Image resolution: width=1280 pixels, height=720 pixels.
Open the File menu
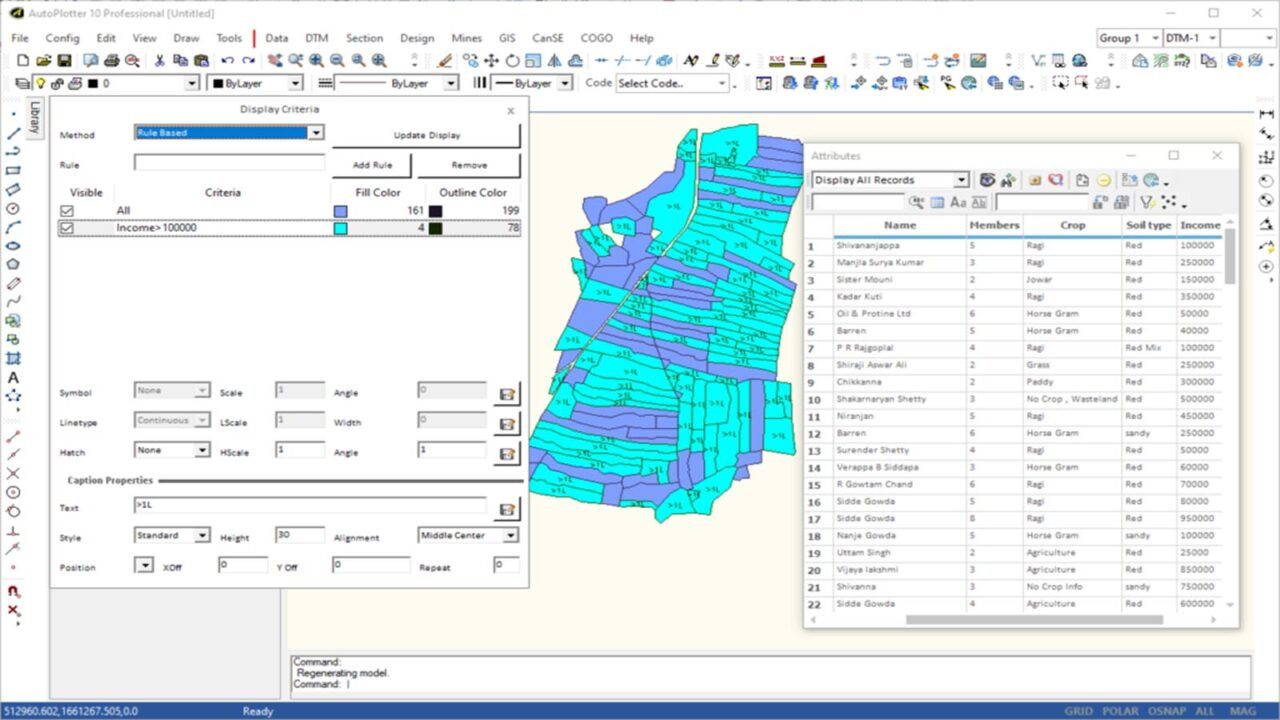pyautogui.click(x=20, y=38)
